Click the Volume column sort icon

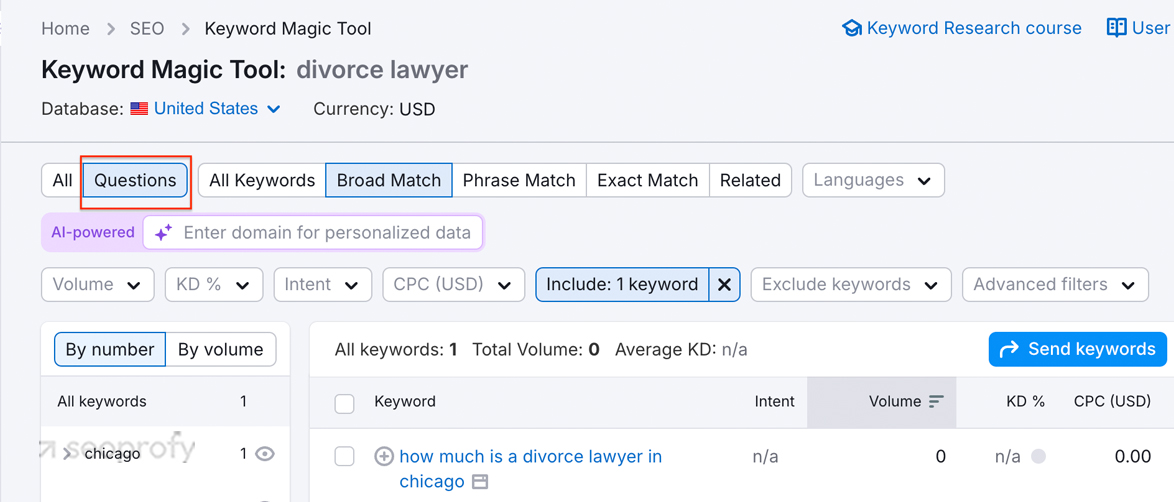(936, 402)
